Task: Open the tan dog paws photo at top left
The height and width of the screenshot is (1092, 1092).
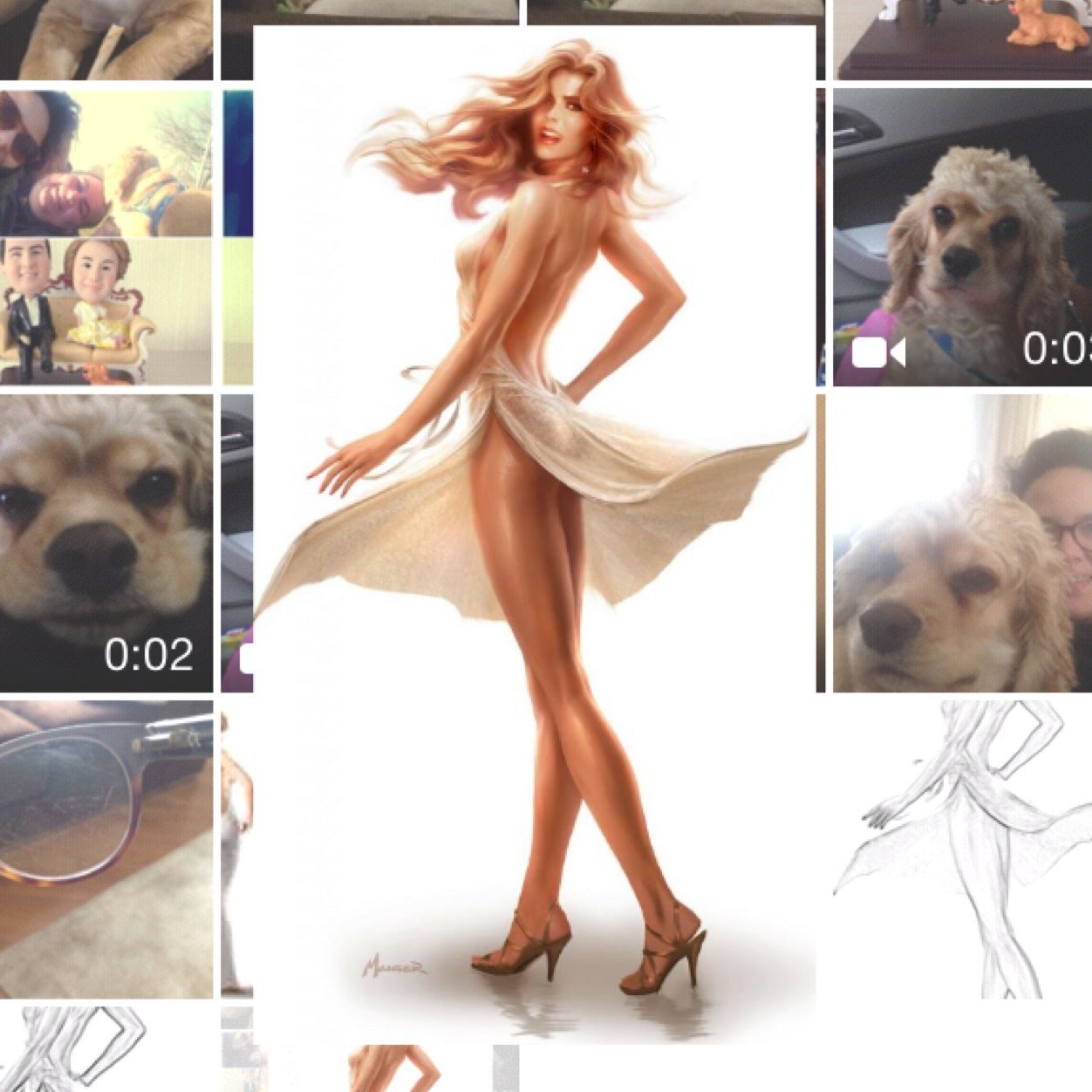Action: (106, 40)
